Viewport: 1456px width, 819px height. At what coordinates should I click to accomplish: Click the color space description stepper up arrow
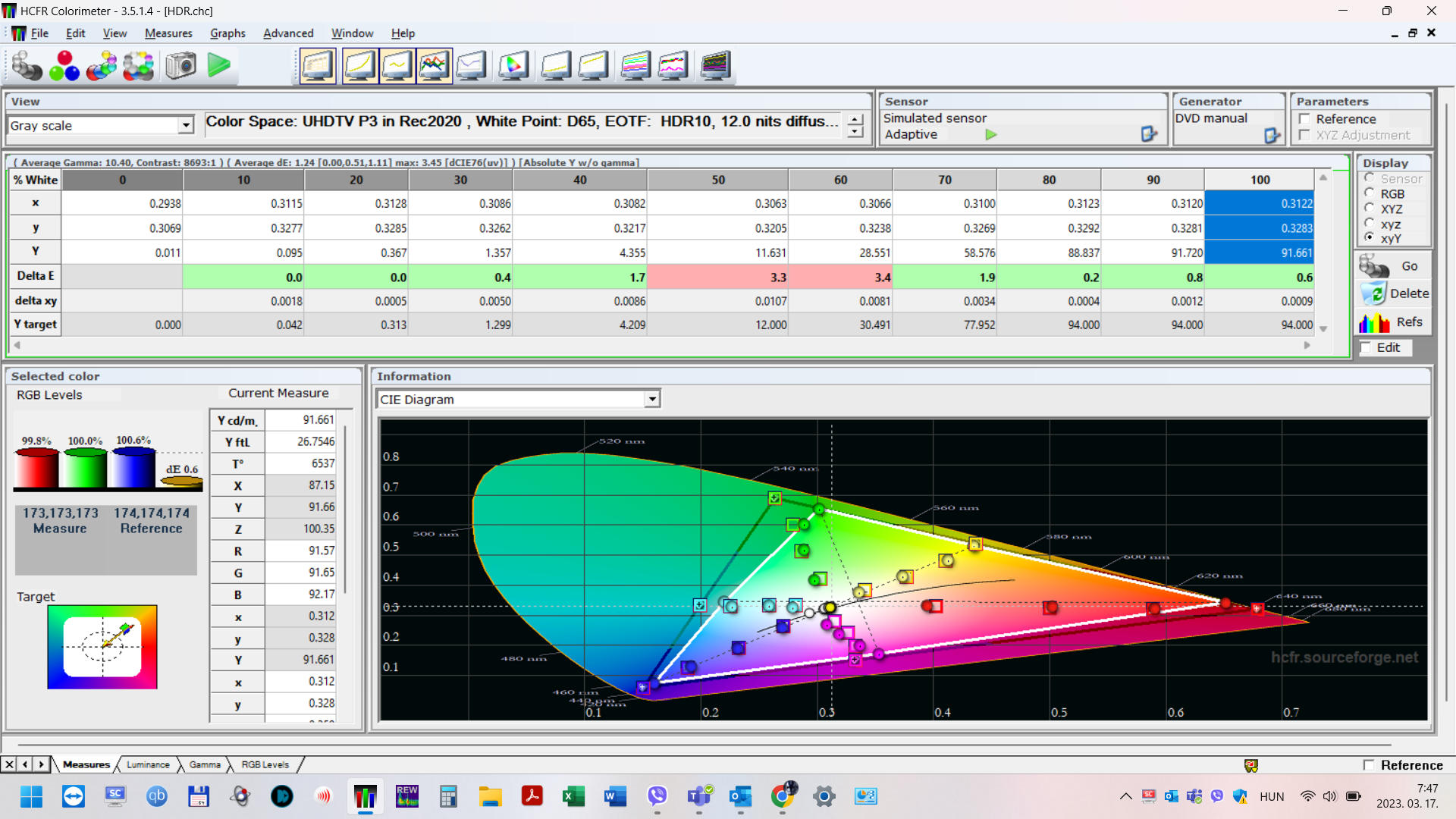pyautogui.click(x=855, y=119)
